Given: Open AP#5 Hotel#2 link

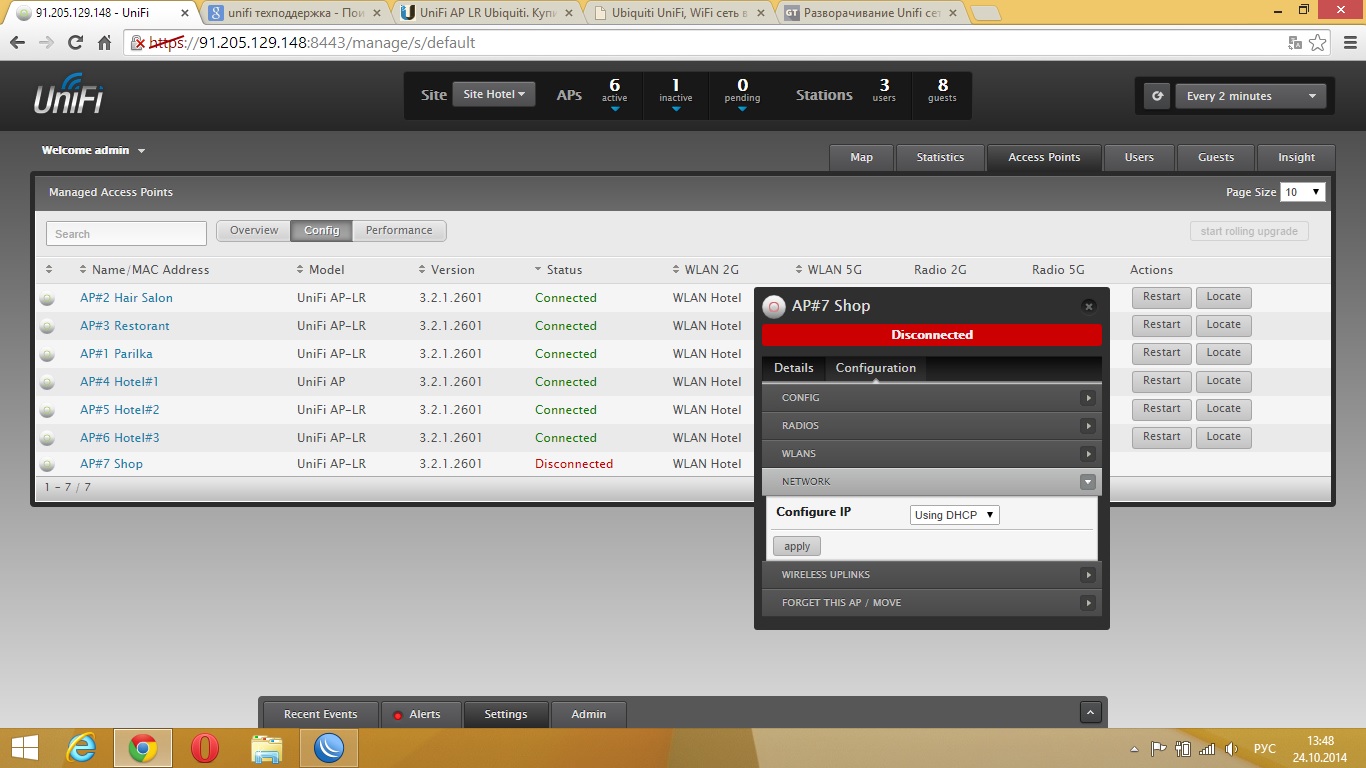Looking at the screenshot, I should [x=120, y=410].
